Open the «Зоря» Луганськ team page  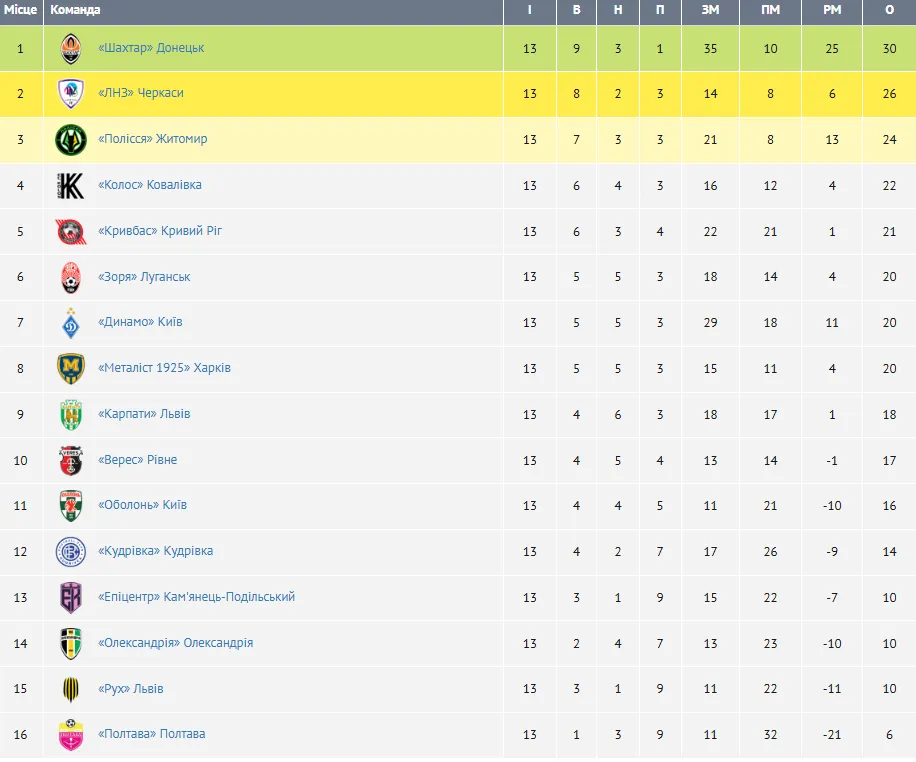pos(144,277)
